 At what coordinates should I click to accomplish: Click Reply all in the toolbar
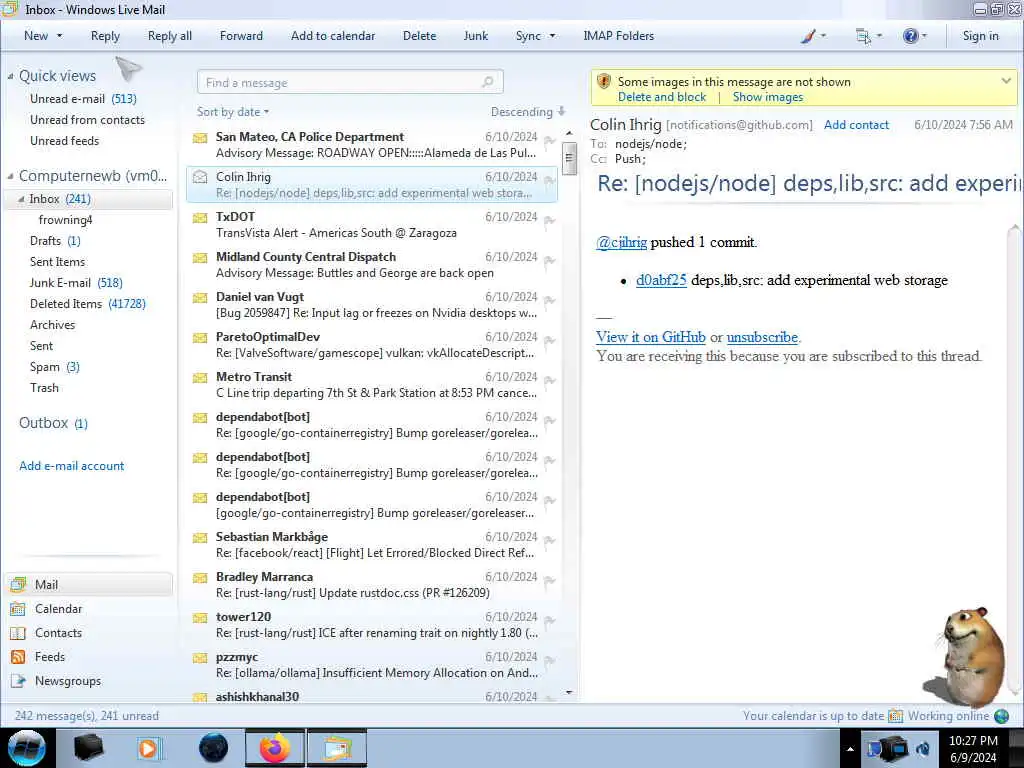click(x=170, y=36)
